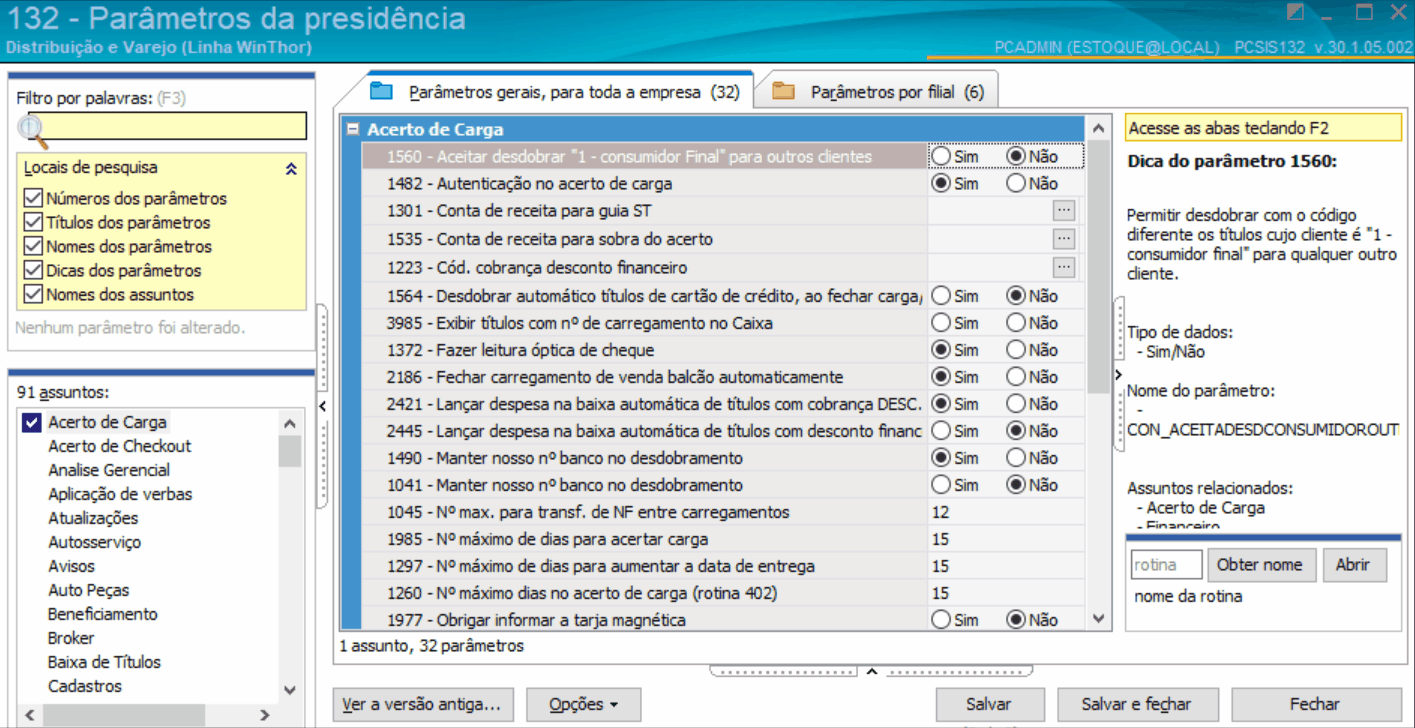
Task: Click the magnifier search icon
Action: pyautogui.click(x=33, y=129)
